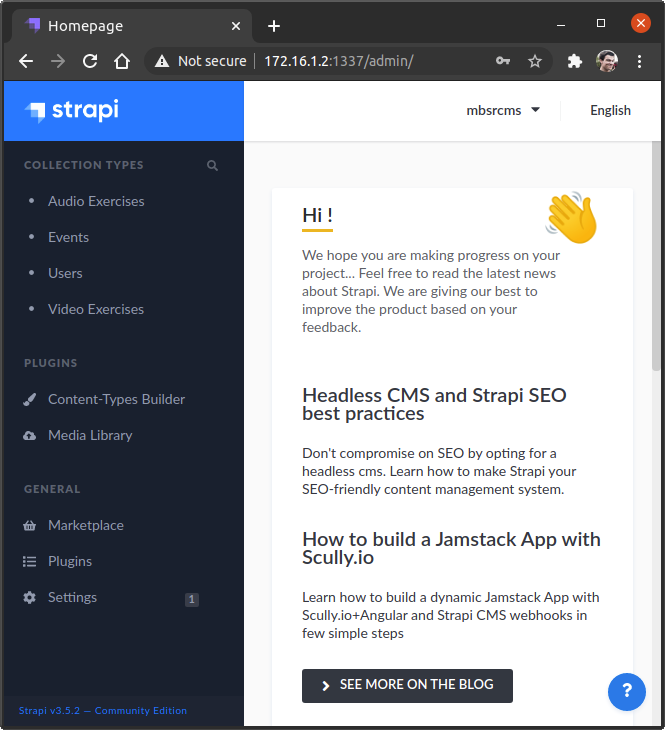Expand the mbsrcms user dropdown
This screenshot has height=730, width=665.
(x=503, y=110)
